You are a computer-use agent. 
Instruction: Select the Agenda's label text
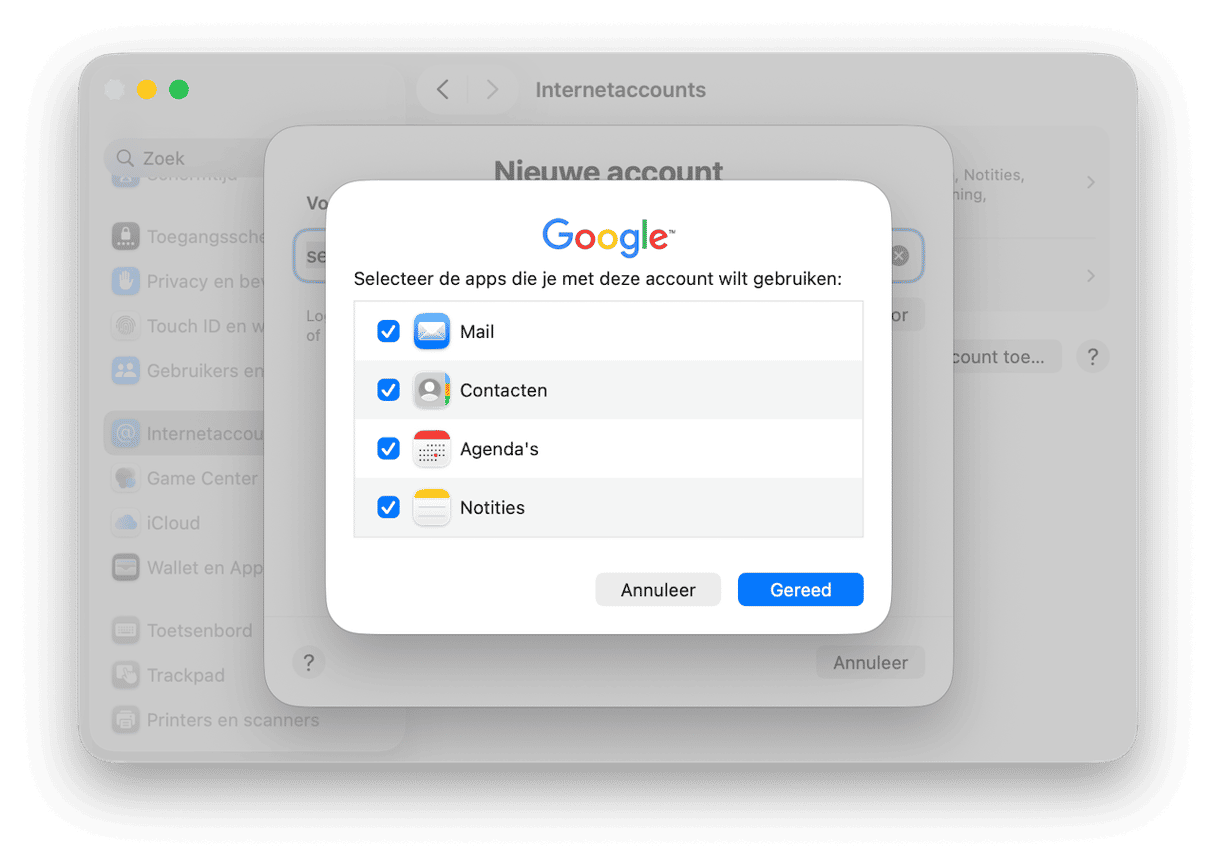pyautogui.click(x=499, y=449)
